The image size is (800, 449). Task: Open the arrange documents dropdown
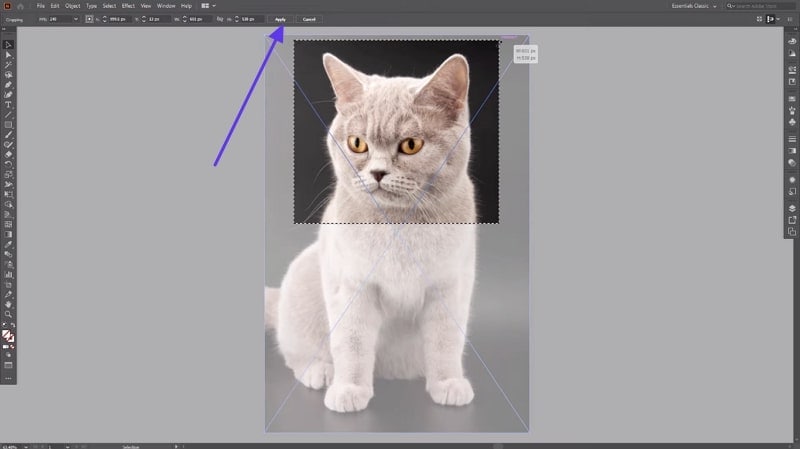[208, 6]
